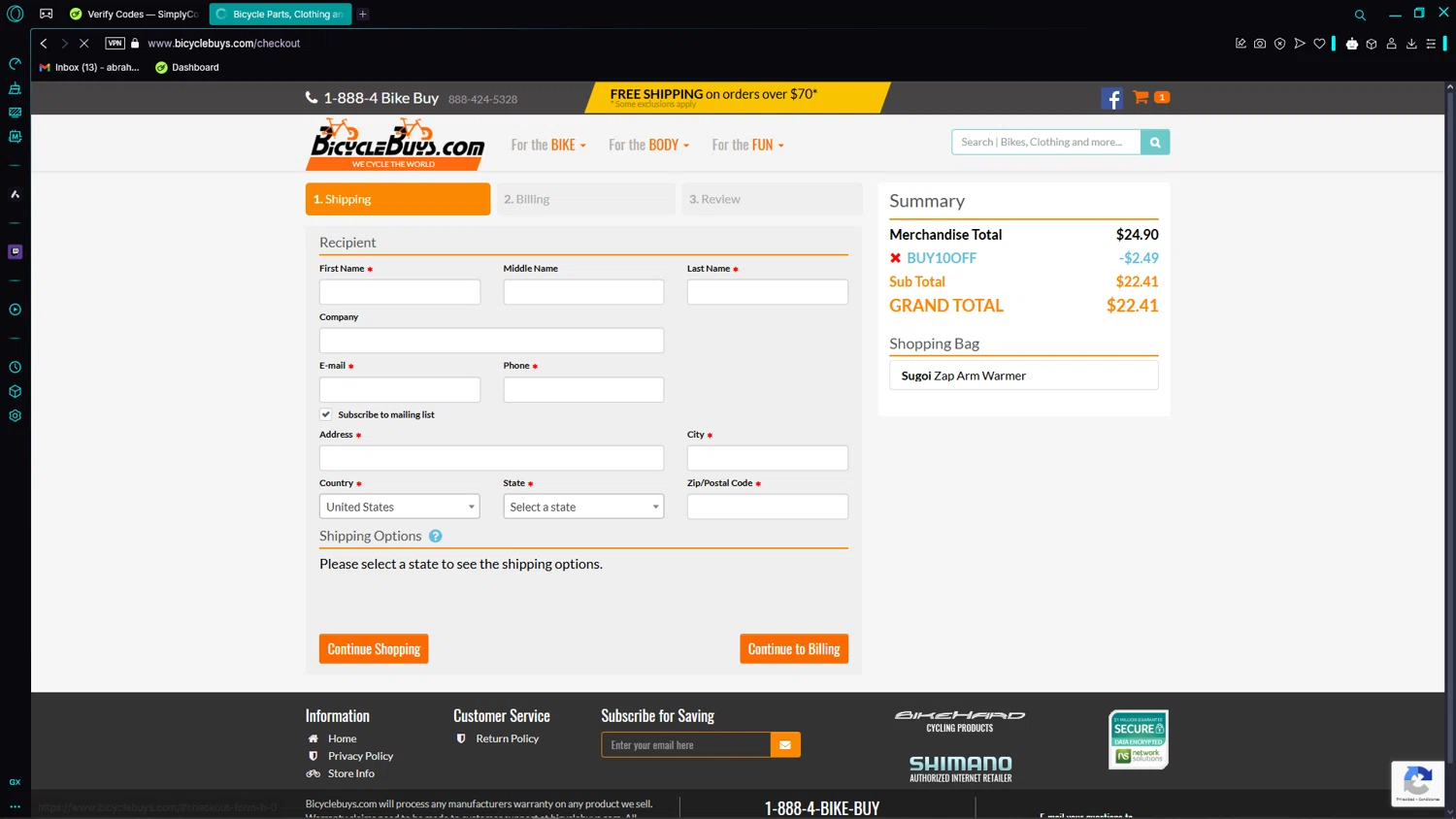Click Continue Shopping button

(x=374, y=649)
